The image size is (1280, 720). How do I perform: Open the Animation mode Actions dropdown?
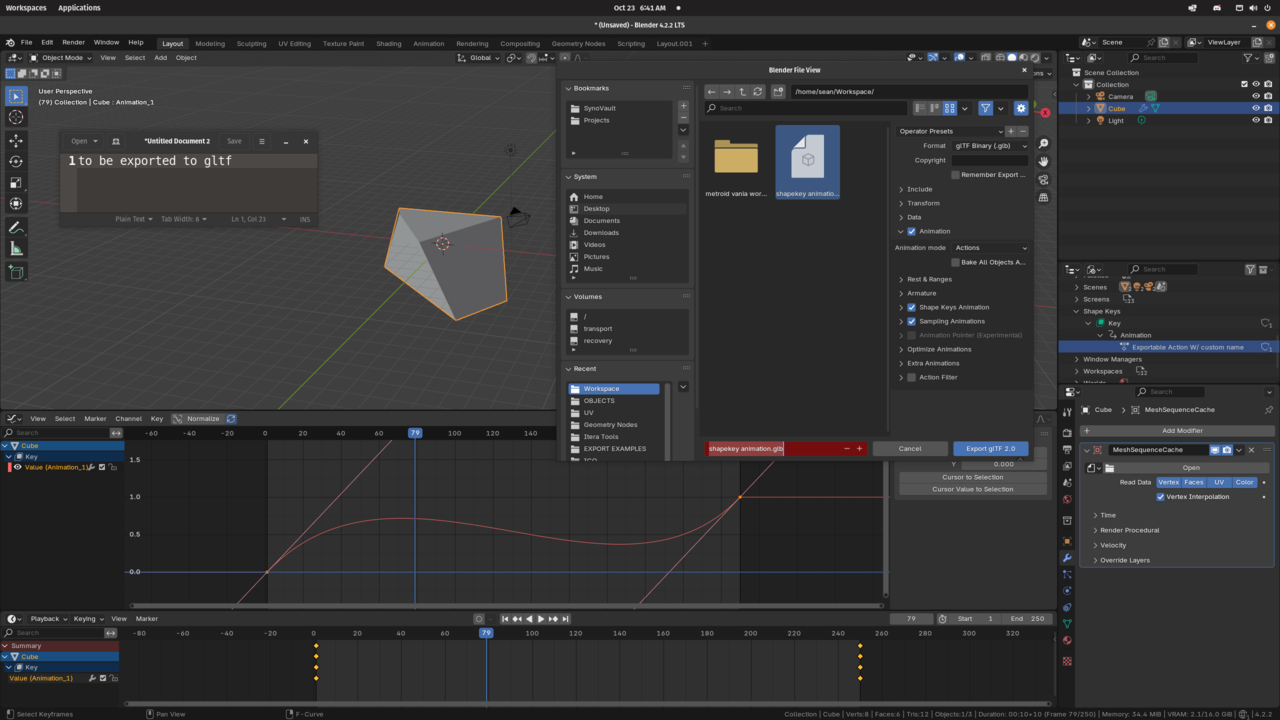click(989, 248)
